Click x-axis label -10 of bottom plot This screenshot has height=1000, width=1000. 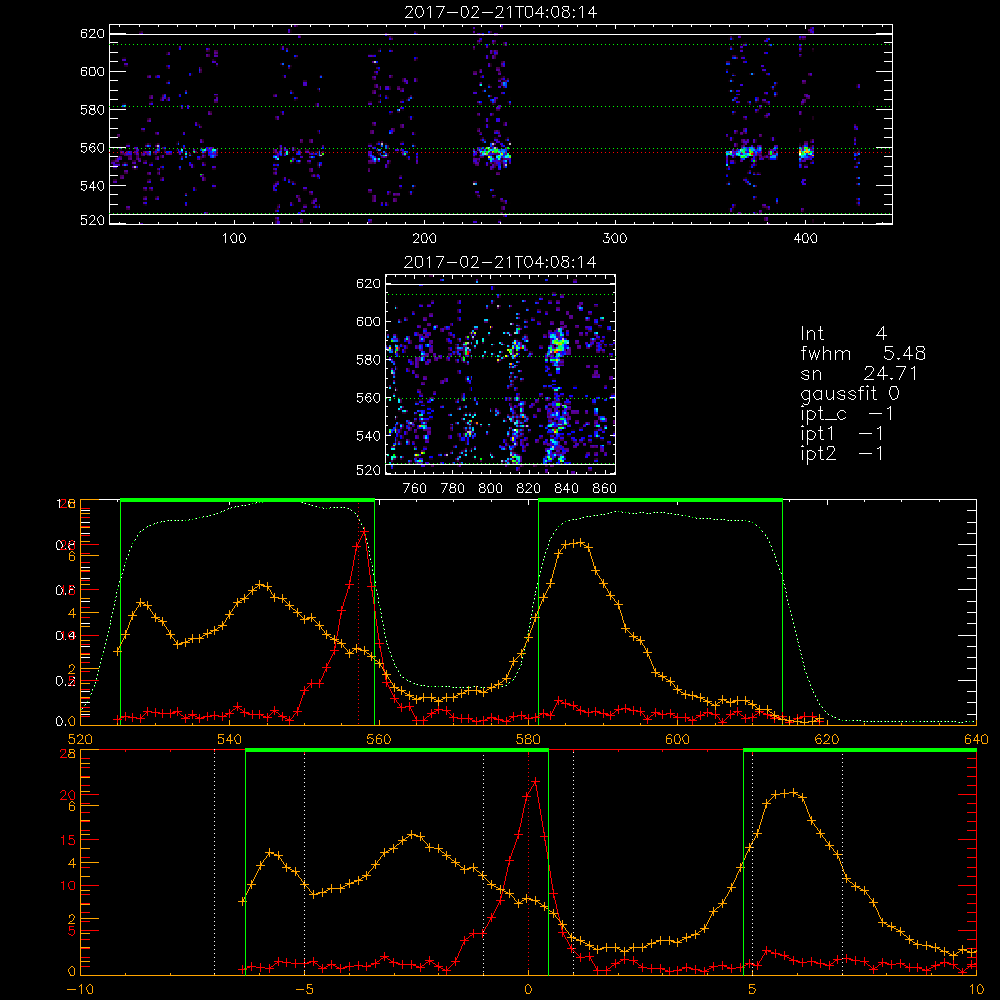[80, 989]
